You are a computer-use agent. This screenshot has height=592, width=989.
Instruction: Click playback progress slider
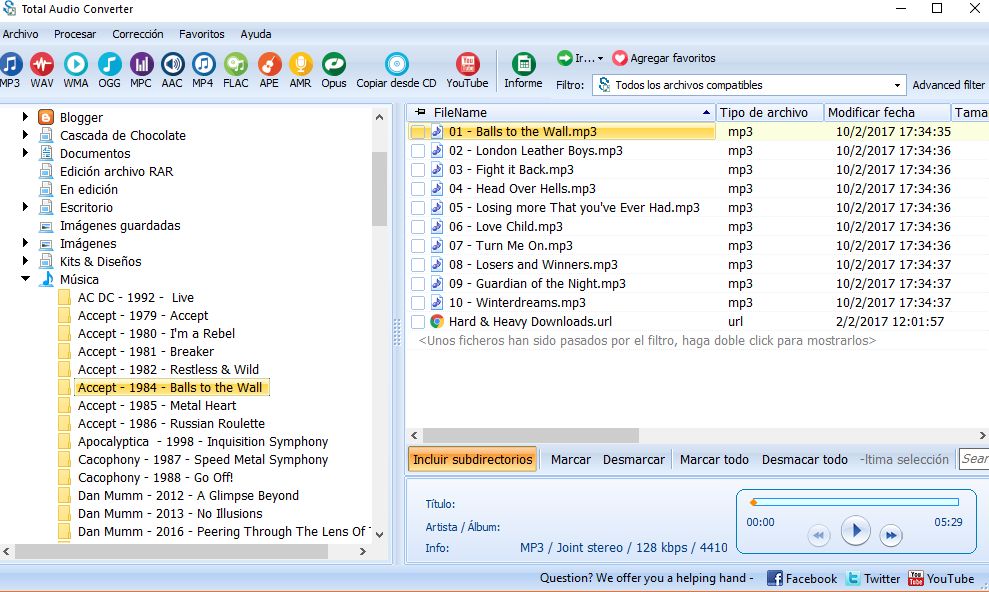[x=855, y=502]
